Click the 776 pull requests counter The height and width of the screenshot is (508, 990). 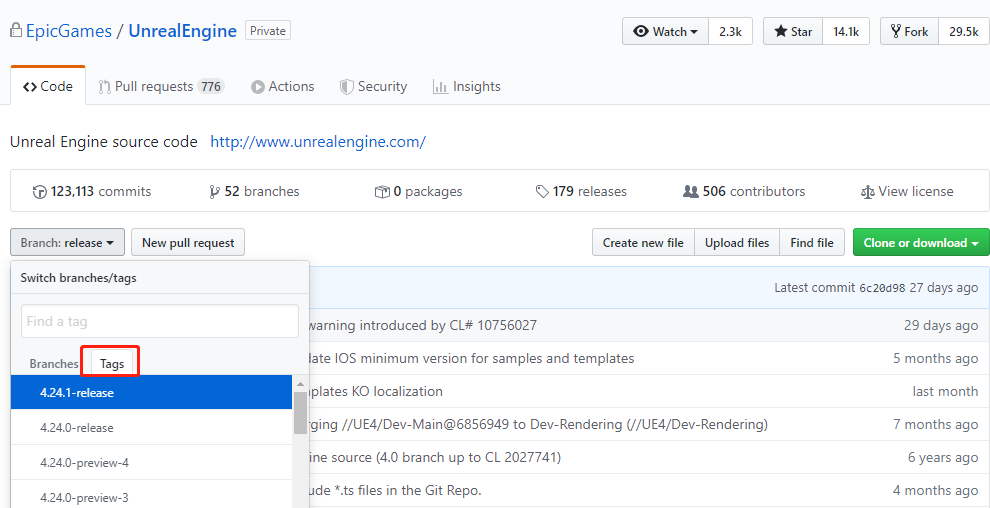click(211, 86)
